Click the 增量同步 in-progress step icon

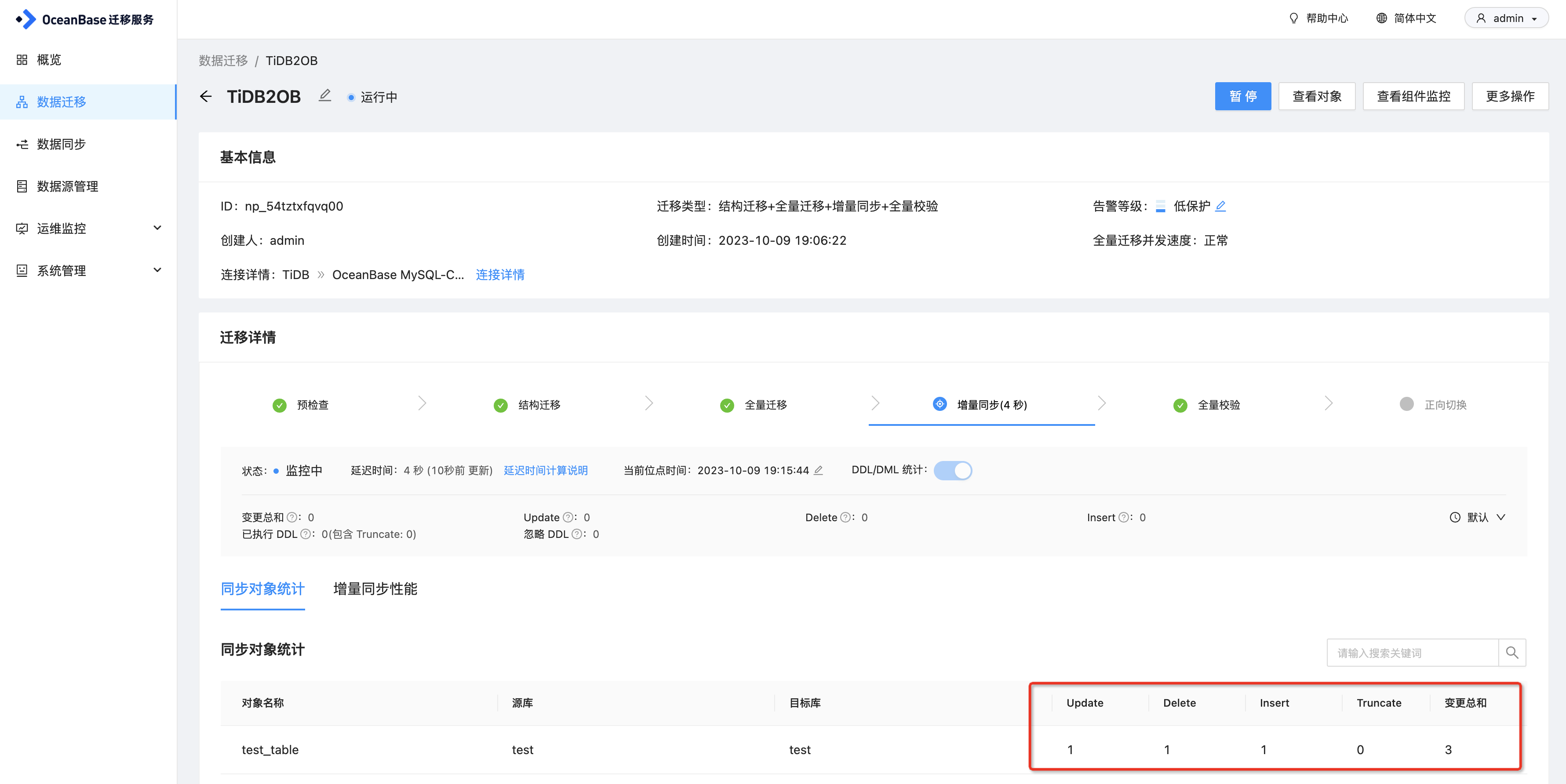tap(939, 404)
